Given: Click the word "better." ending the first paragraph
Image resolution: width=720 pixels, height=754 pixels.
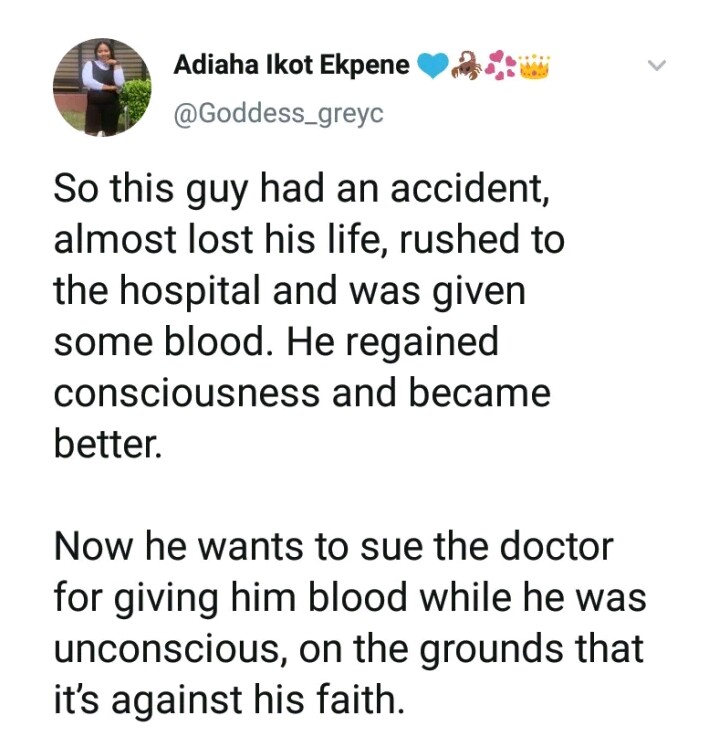Looking at the screenshot, I should (105, 442).
